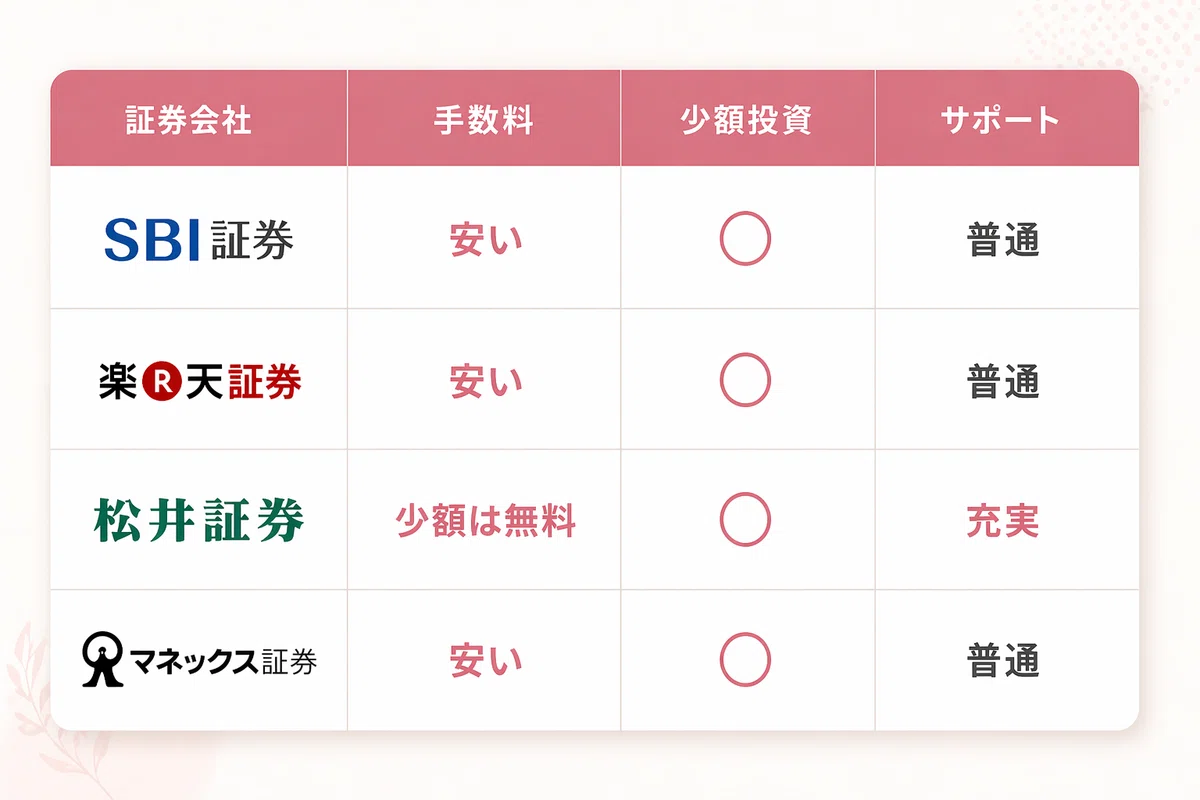Click the 少額投資 column header
The image size is (1200, 800).
point(746,121)
